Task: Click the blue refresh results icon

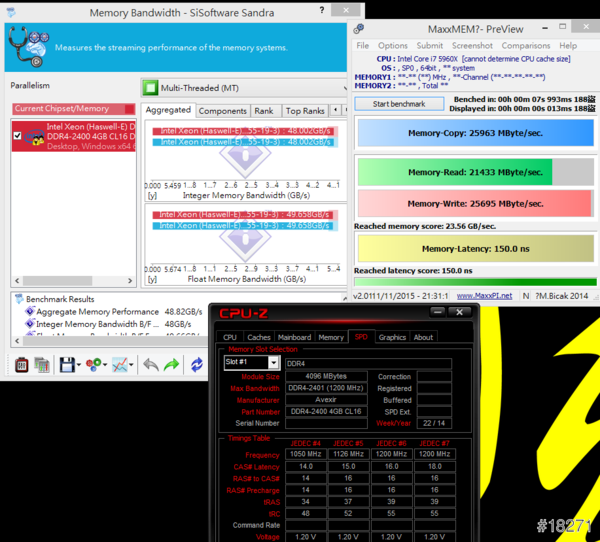Action: point(196,365)
